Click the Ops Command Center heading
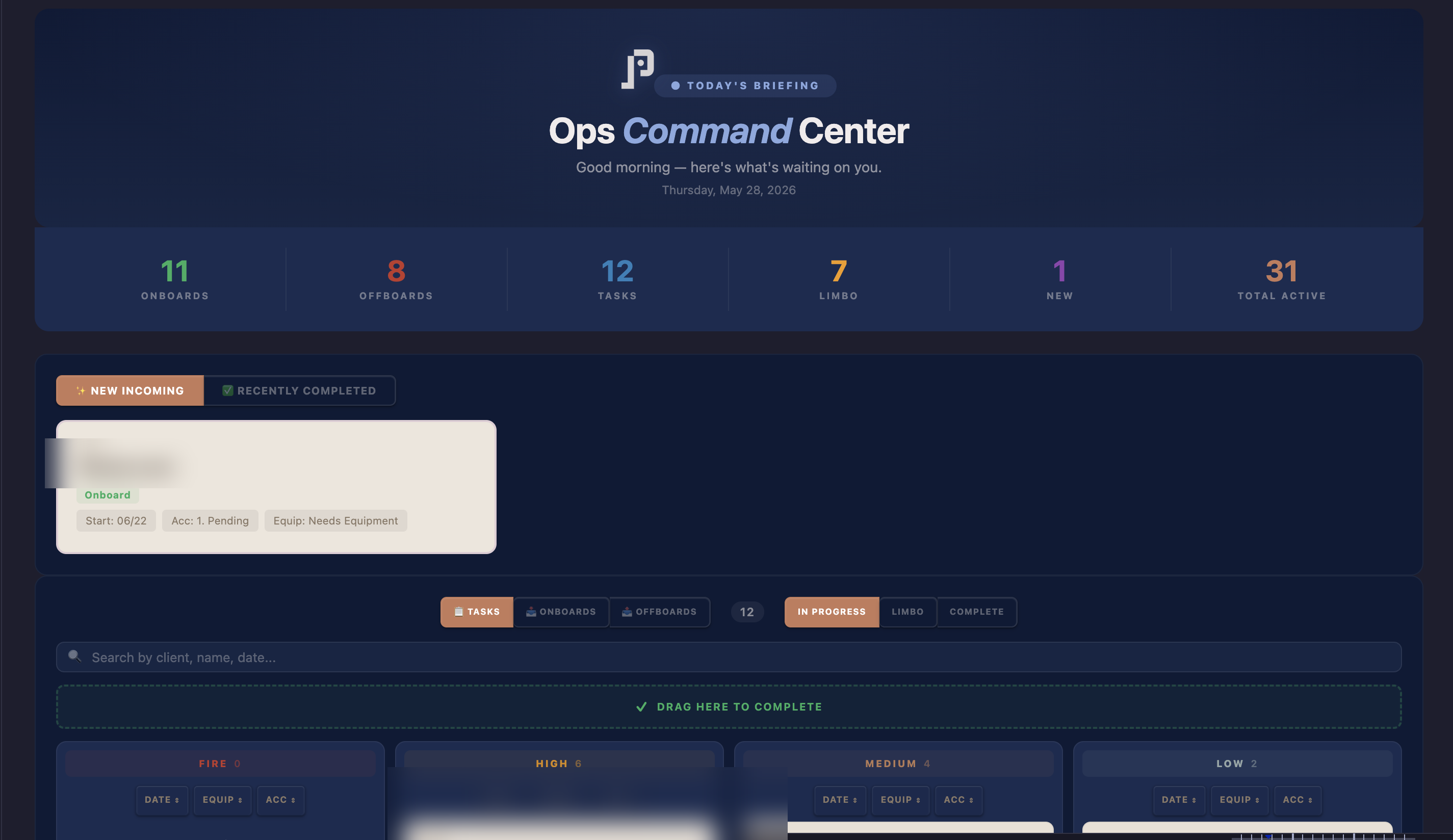 [x=729, y=131]
